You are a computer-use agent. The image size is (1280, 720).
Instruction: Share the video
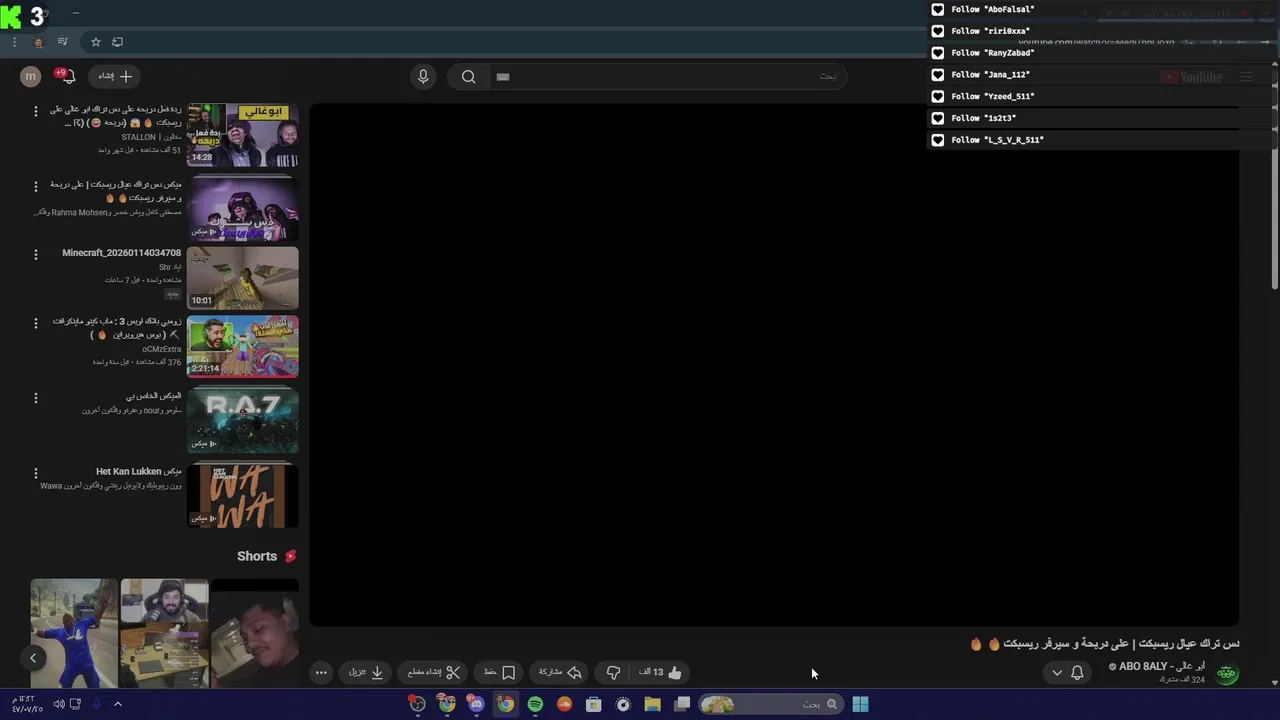tap(560, 673)
